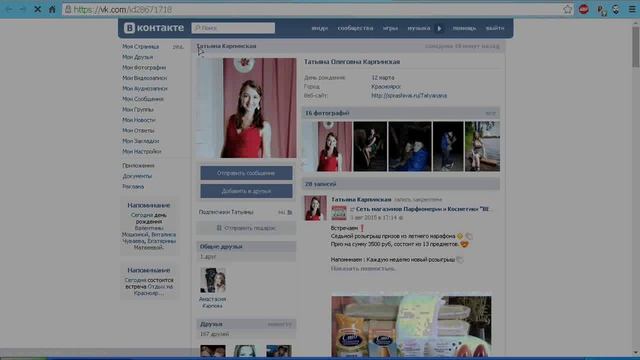The width and height of the screenshot is (640, 360).
Task: Click Показать полностью link
Action: 362,269
